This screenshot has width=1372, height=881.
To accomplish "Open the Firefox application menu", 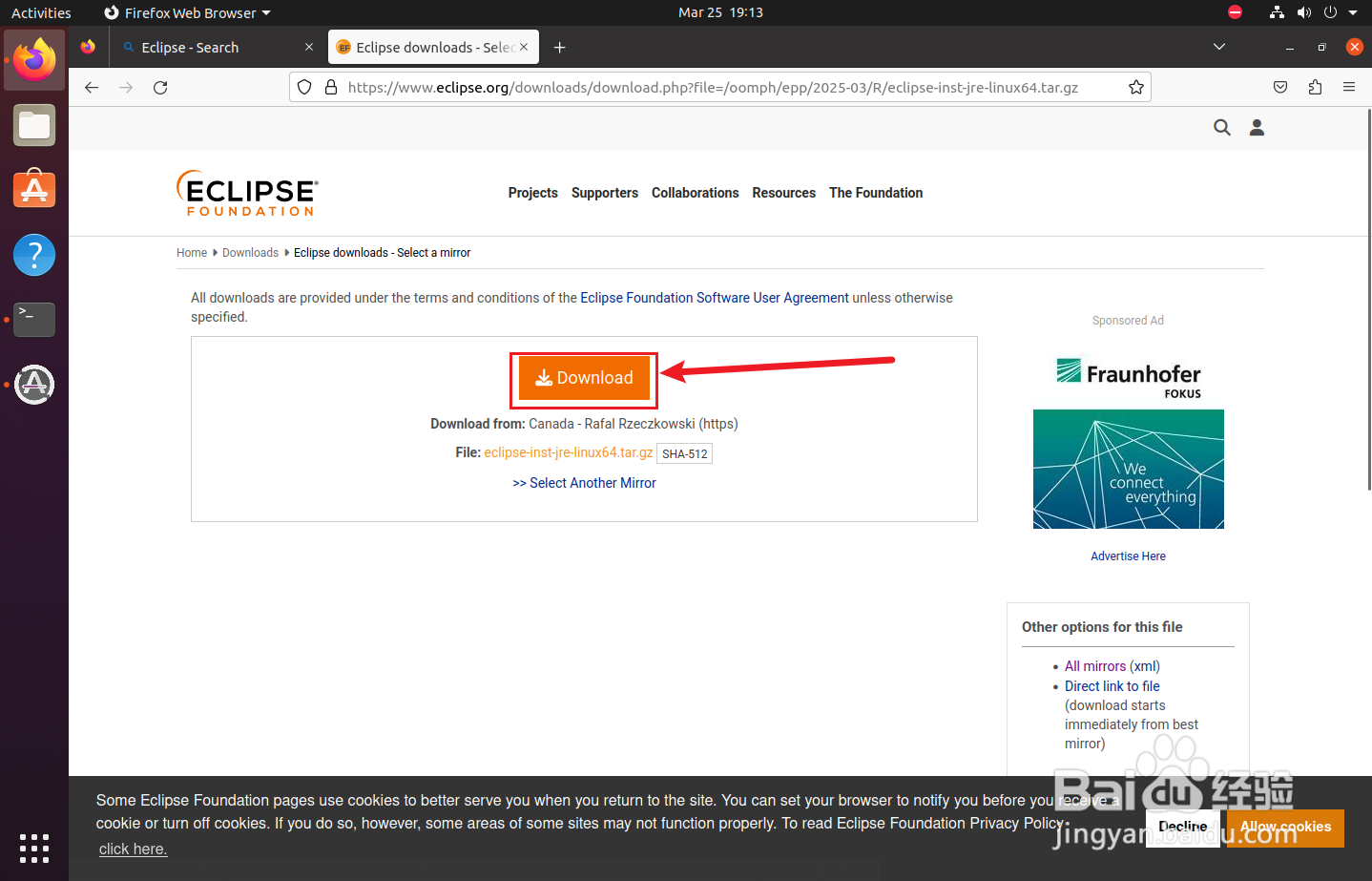I will 1349,87.
